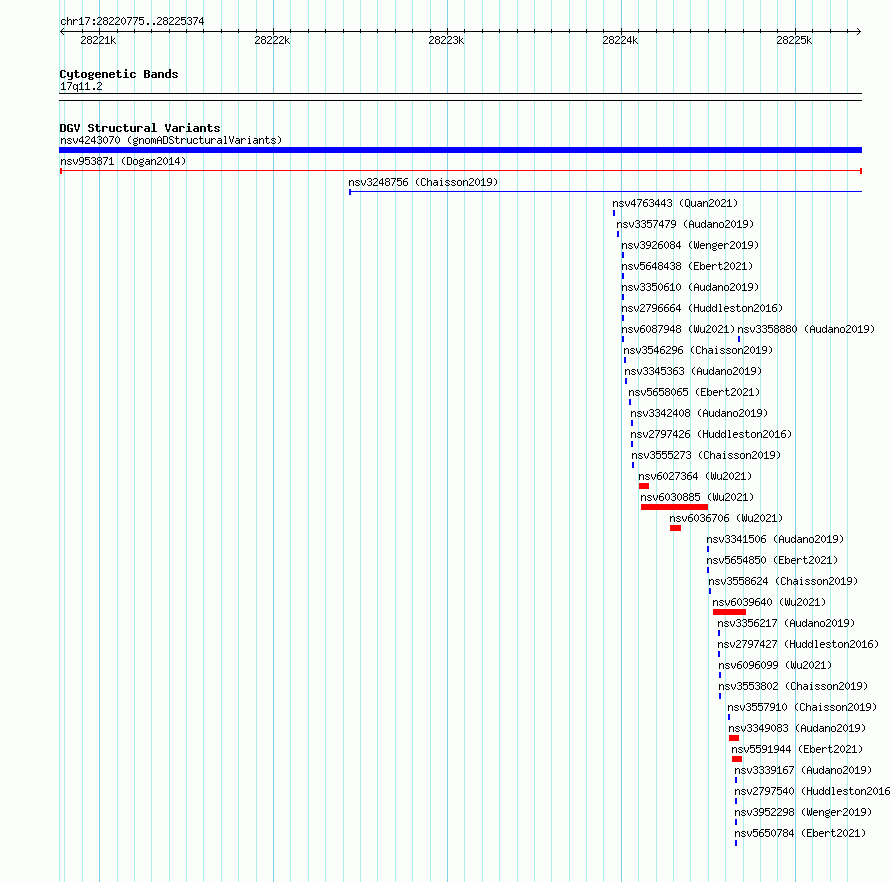Click the nsv3341506 (Audano2019) label

[775, 539]
